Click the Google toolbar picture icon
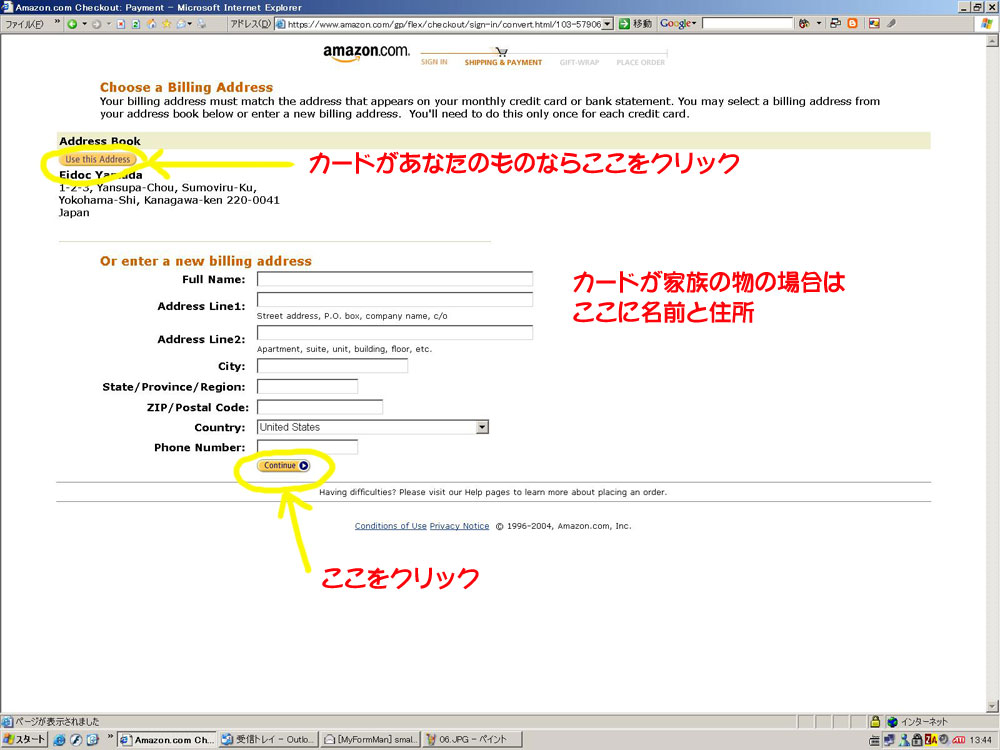The image size is (1000, 750). (874, 24)
